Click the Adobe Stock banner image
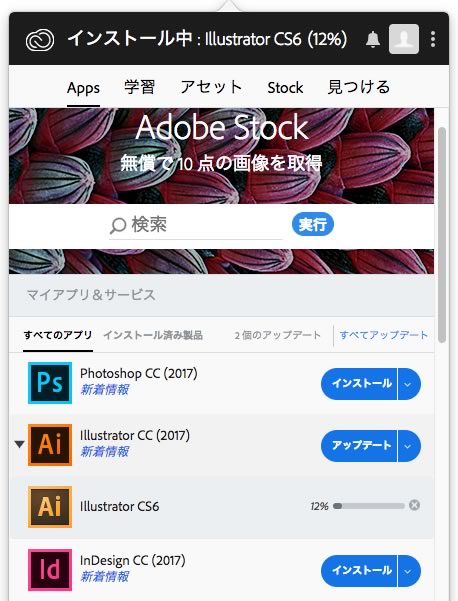Screen dimensions: 458x601 pyautogui.click(x=222, y=156)
